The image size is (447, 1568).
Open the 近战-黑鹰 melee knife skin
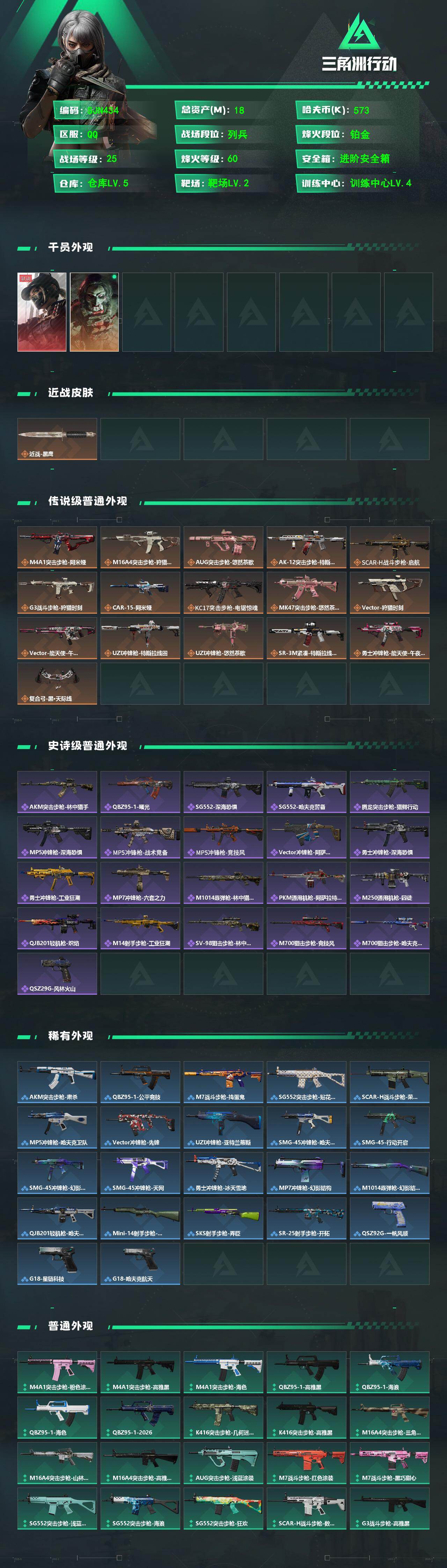pyautogui.click(x=57, y=438)
